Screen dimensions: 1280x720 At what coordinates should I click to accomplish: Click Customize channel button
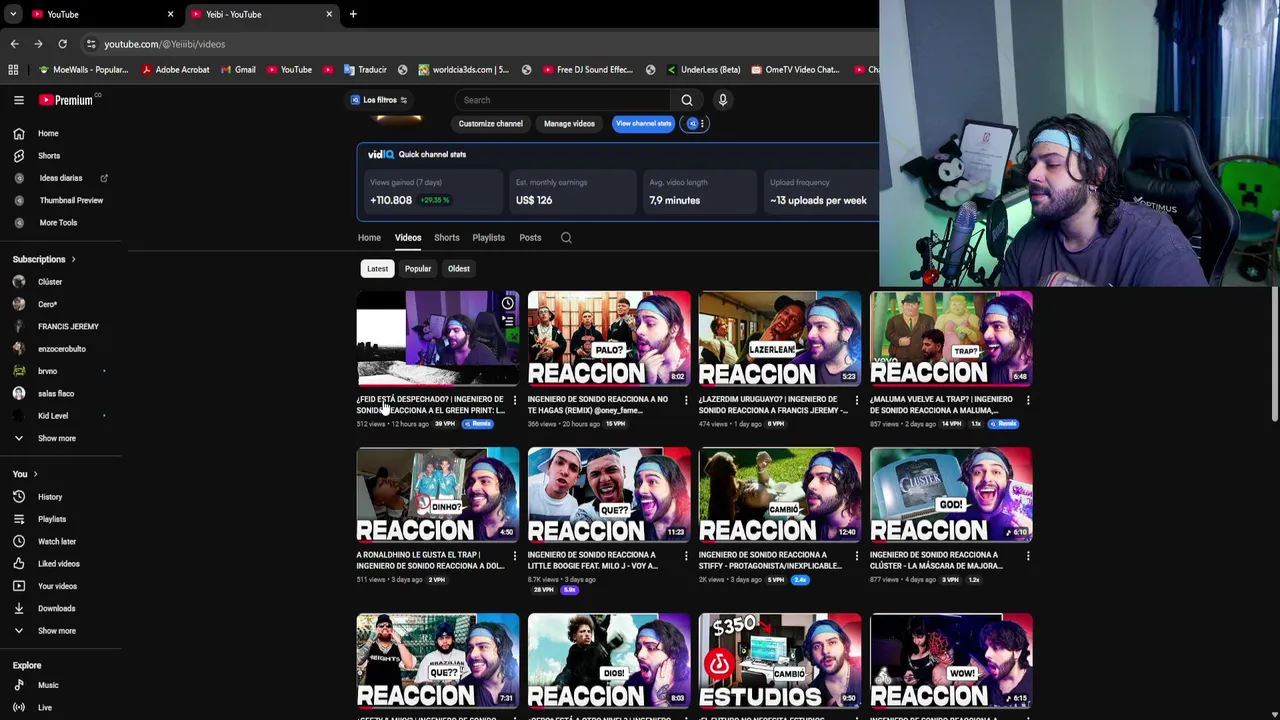[x=491, y=124]
